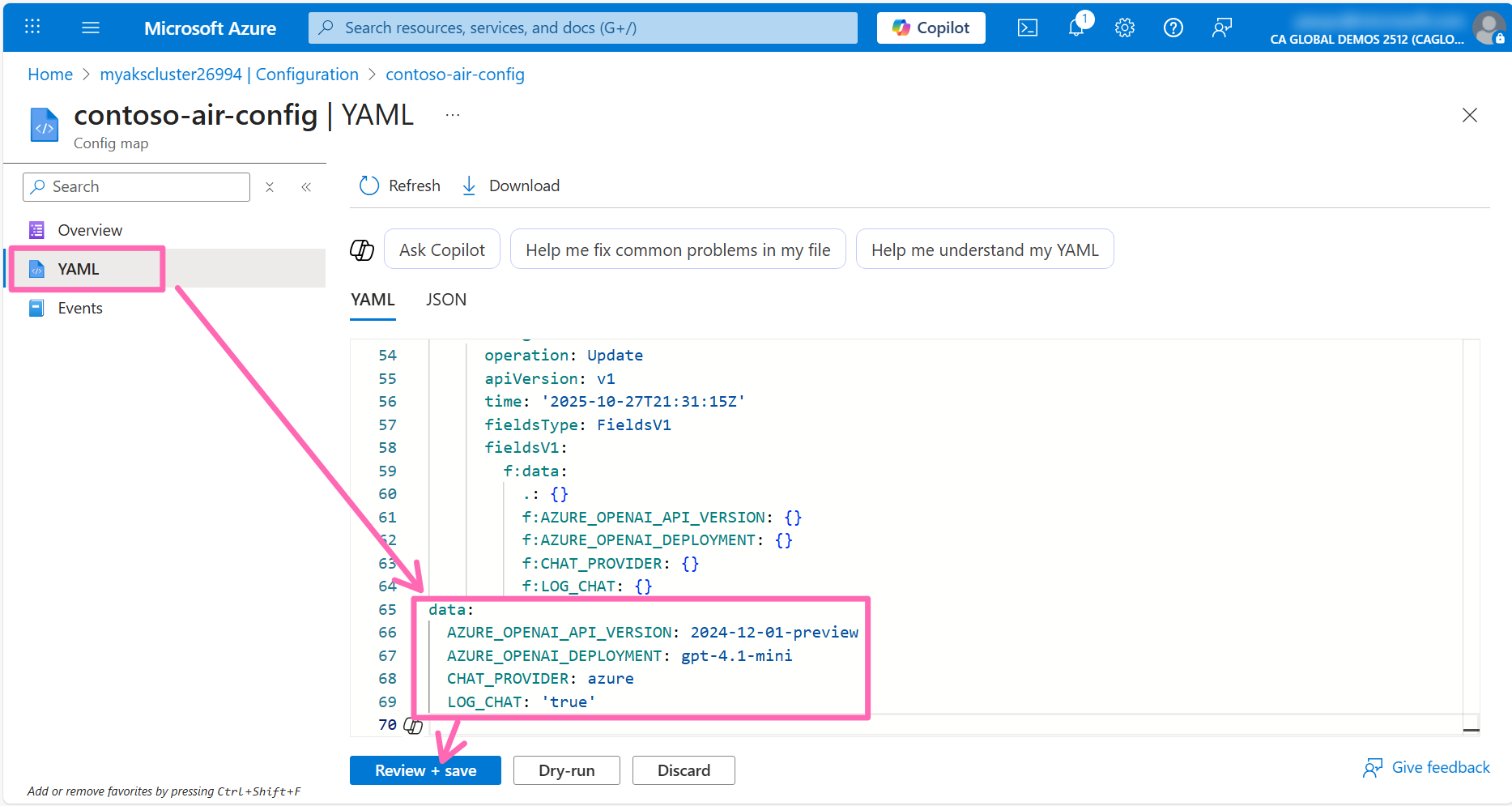Click the inline Copilot icon on line 70
The height and width of the screenshot is (806, 1512).
point(413,726)
